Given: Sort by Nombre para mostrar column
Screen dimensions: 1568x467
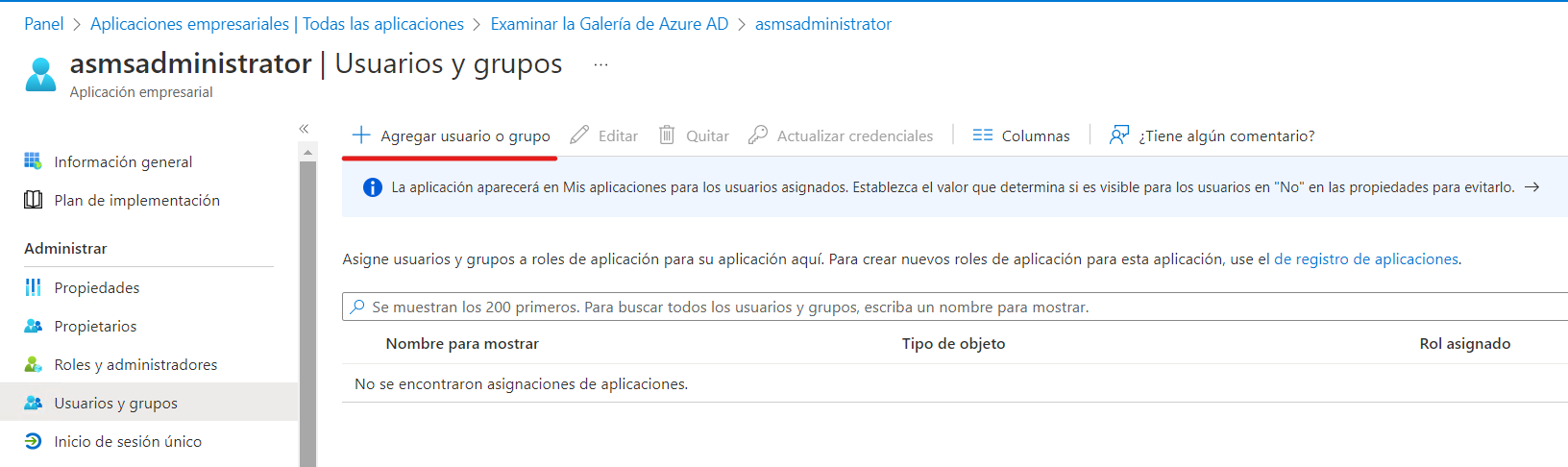Looking at the screenshot, I should [x=462, y=343].
